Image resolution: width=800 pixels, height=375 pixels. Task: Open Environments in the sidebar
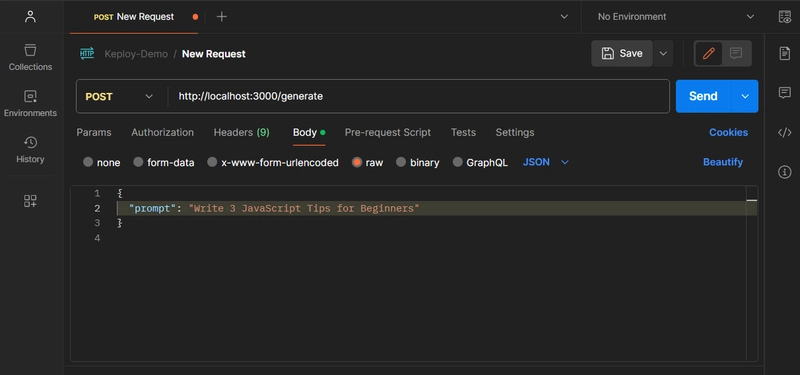(30, 104)
